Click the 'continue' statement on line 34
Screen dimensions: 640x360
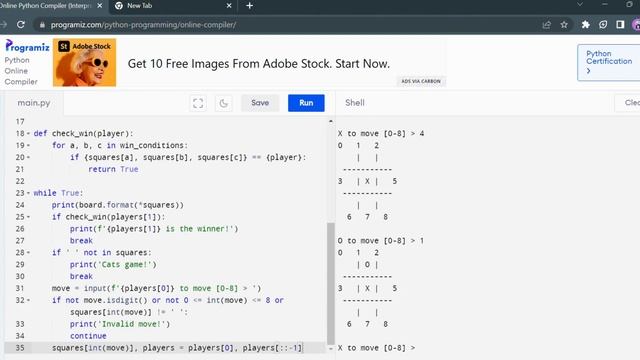pyautogui.click(x=88, y=336)
